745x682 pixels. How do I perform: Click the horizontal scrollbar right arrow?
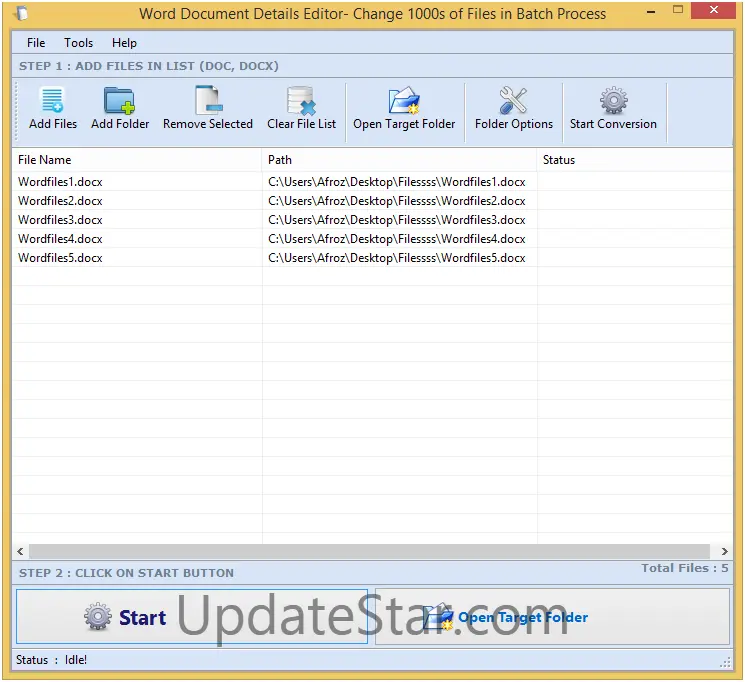pos(725,551)
